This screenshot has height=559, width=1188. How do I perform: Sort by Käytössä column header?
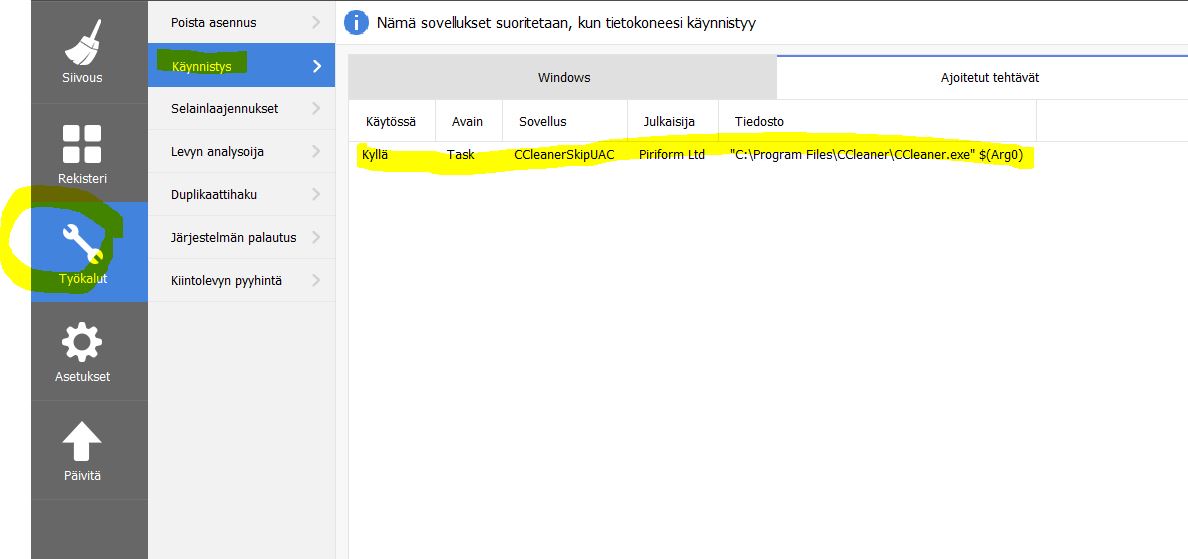392,121
